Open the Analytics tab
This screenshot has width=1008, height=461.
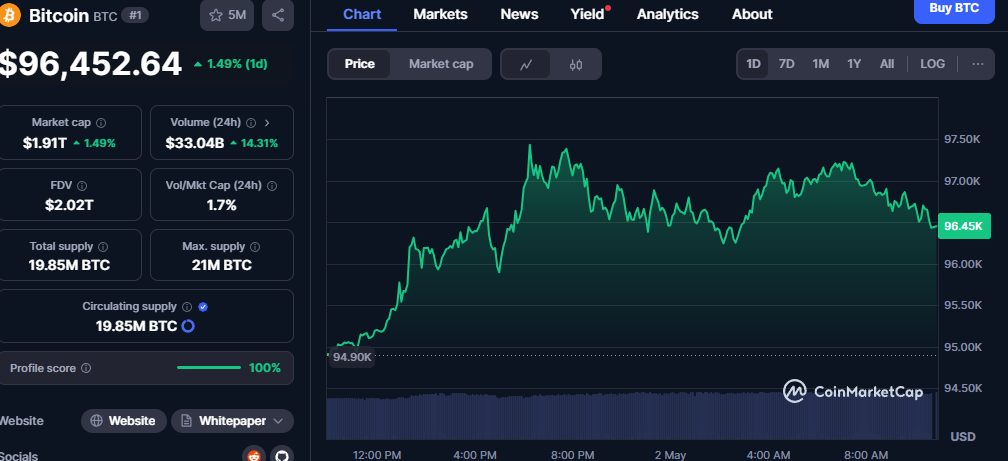click(x=667, y=14)
